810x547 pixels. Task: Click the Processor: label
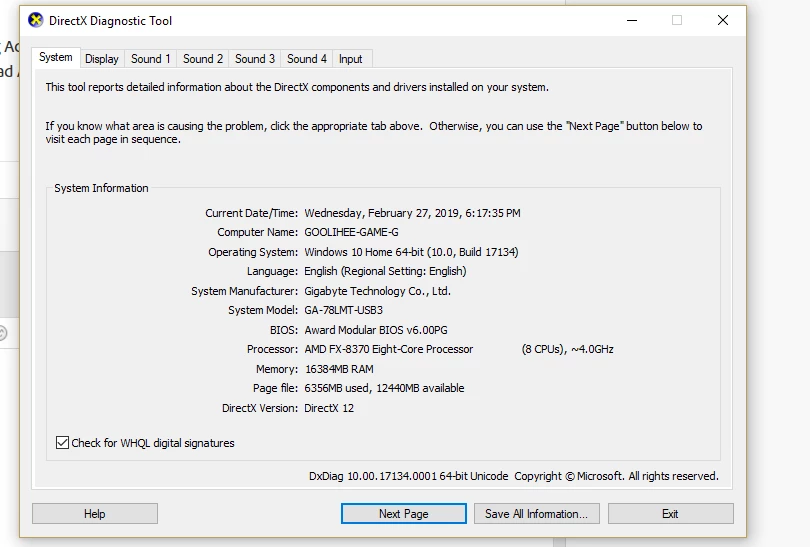pyautogui.click(x=272, y=349)
